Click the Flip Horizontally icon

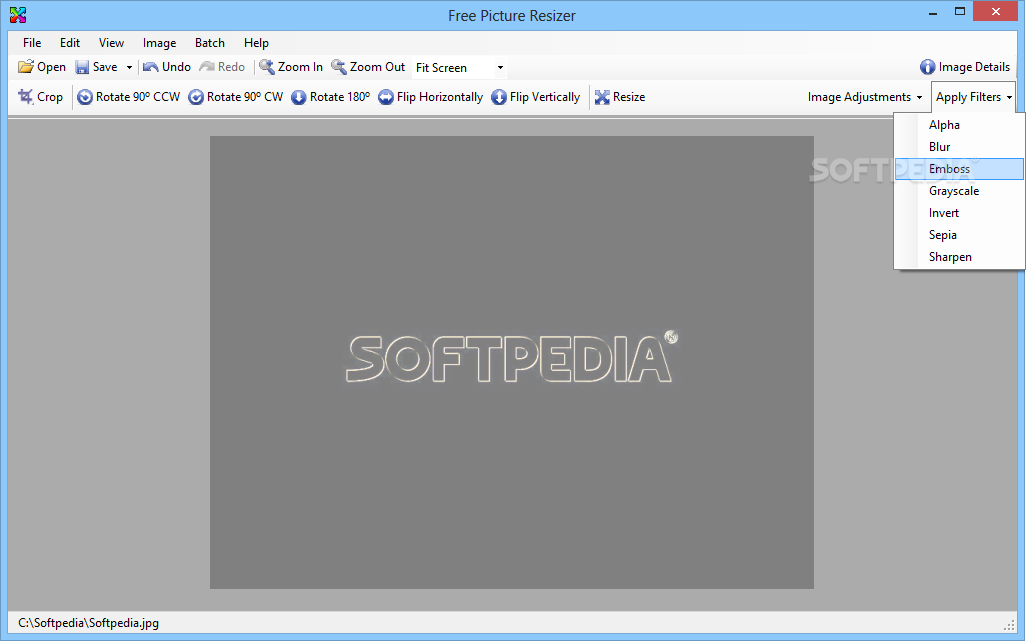[x=386, y=97]
